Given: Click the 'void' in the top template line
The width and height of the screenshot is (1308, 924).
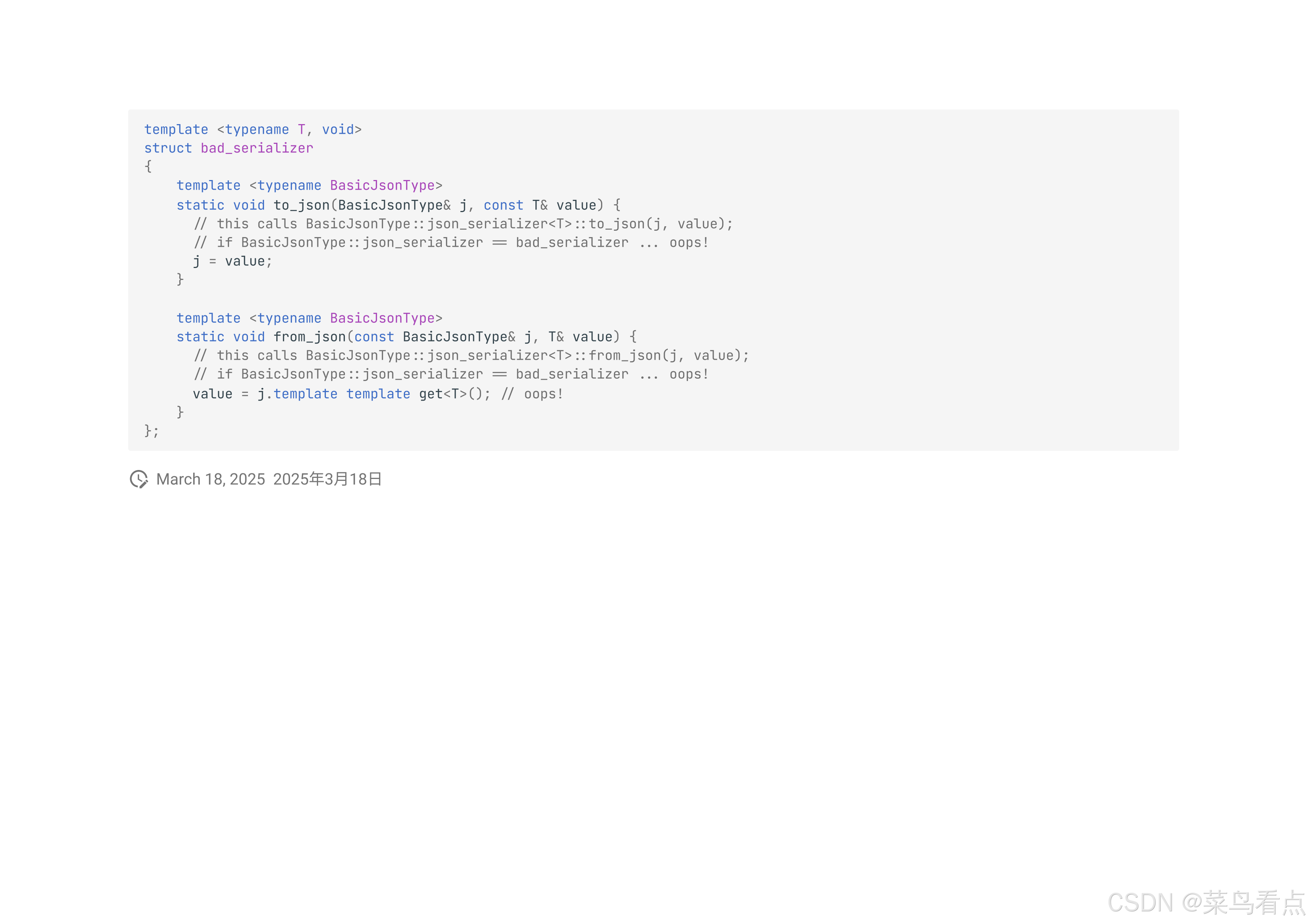Looking at the screenshot, I should tap(338, 129).
